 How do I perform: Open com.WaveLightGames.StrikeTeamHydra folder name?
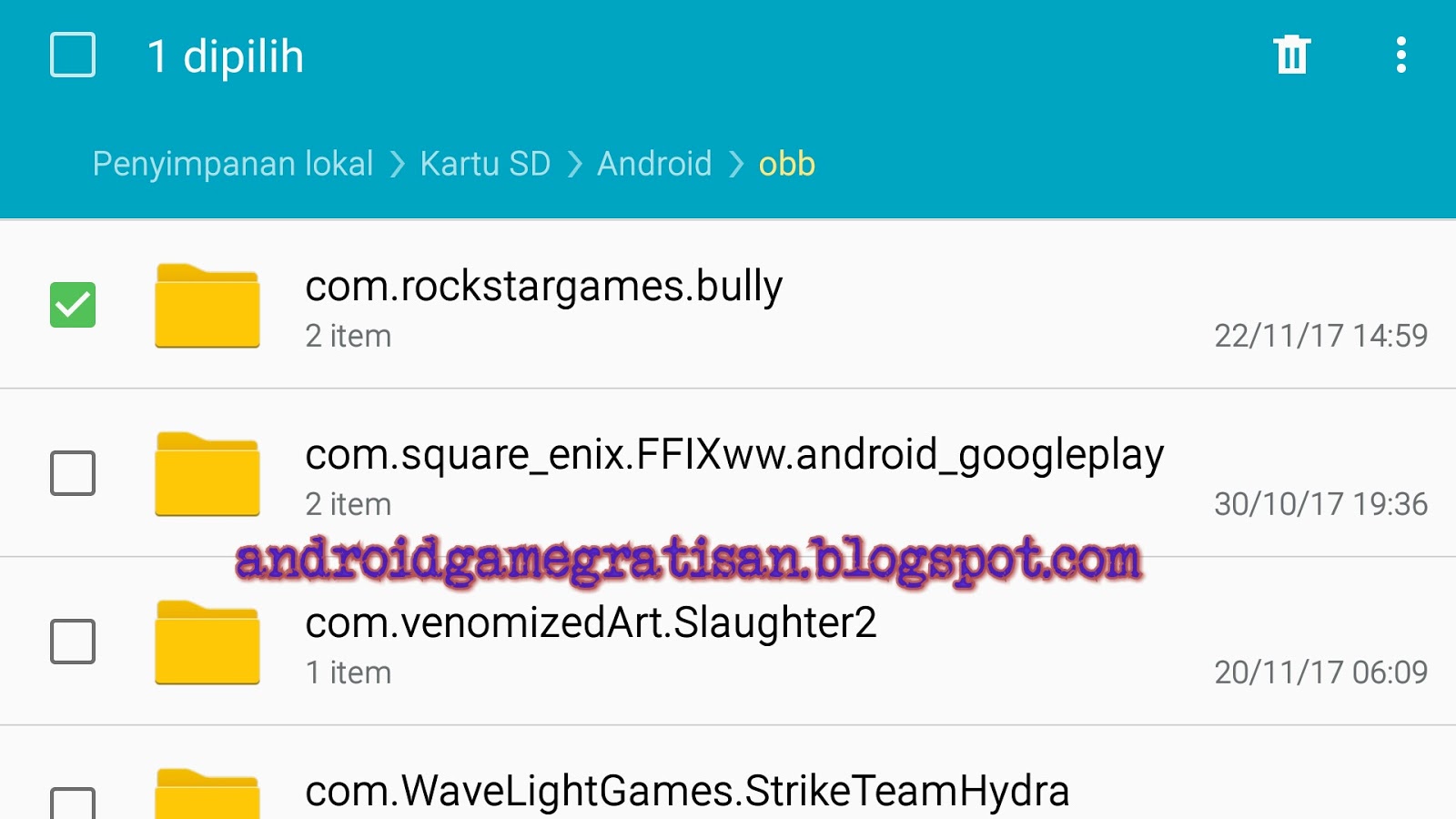point(687,791)
